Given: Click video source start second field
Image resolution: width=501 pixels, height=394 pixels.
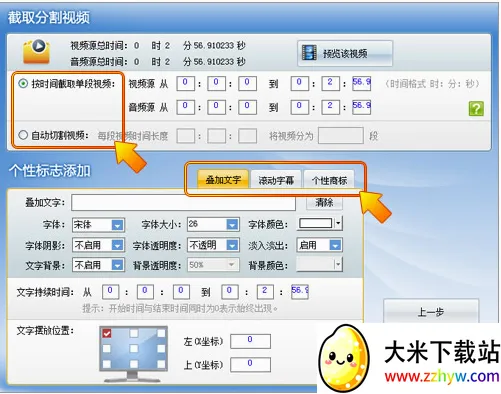Looking at the screenshot, I should tap(247, 83).
